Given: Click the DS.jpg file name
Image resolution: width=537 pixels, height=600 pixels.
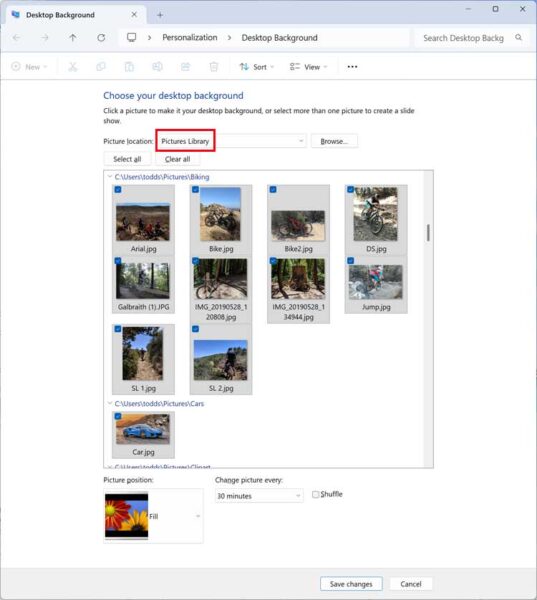Looking at the screenshot, I should tap(376, 249).
